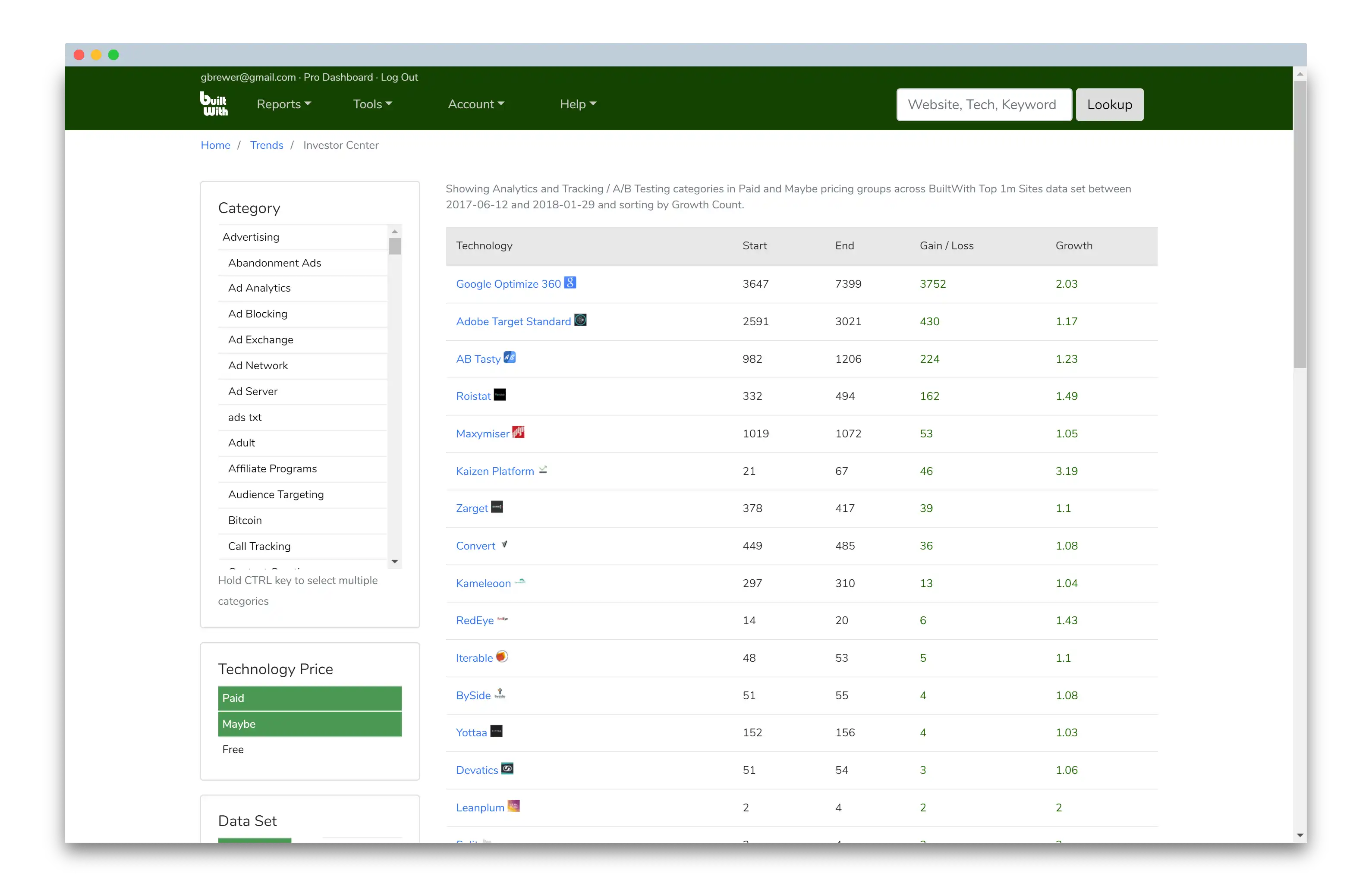Click the Maxymiser logo icon
The image size is (1372, 886).
[518, 432]
